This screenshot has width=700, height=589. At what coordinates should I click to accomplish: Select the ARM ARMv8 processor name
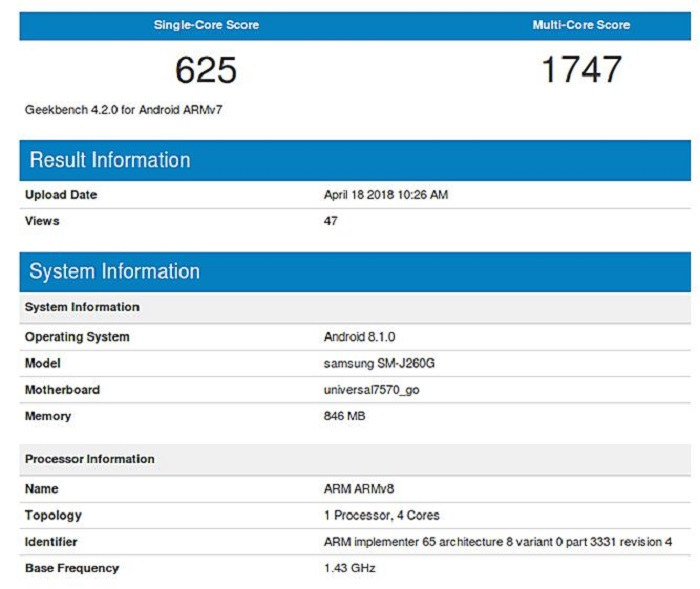(x=359, y=489)
